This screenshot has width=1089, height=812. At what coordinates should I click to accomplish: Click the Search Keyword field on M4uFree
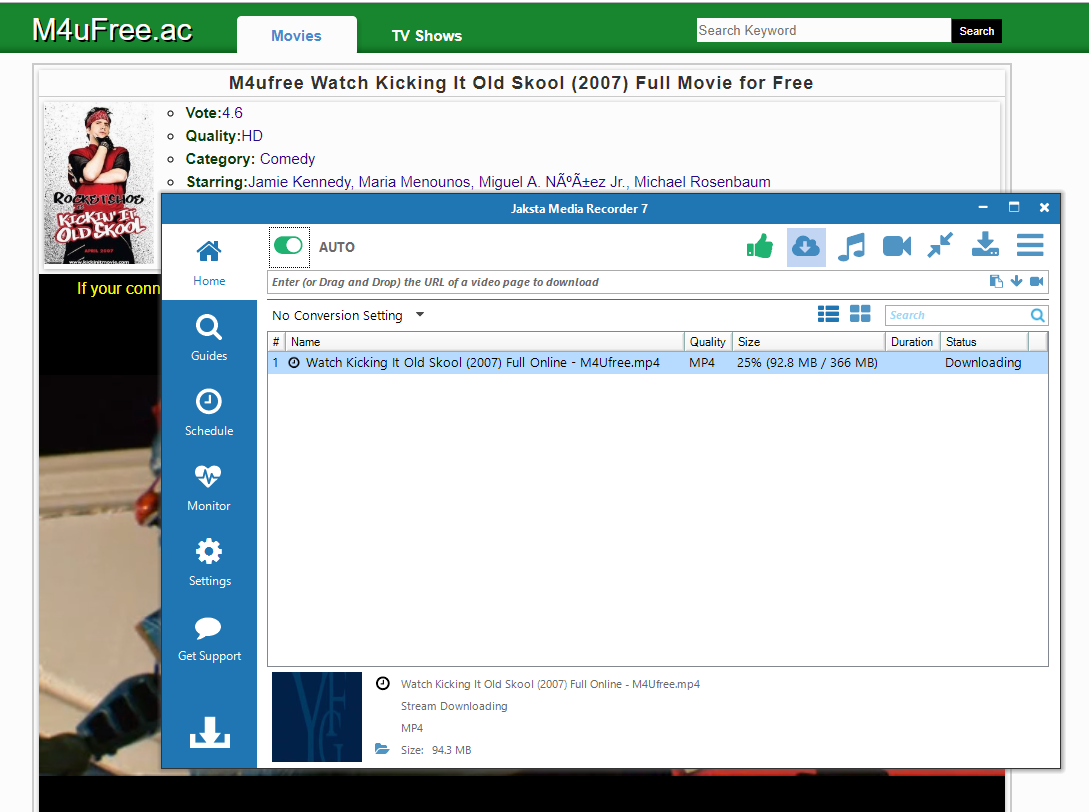[x=824, y=31]
